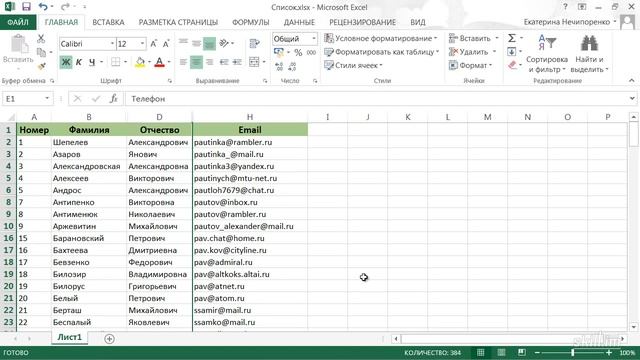Toggle middle vertical alignment
The width and height of the screenshot is (640, 360).
(x=196, y=43)
